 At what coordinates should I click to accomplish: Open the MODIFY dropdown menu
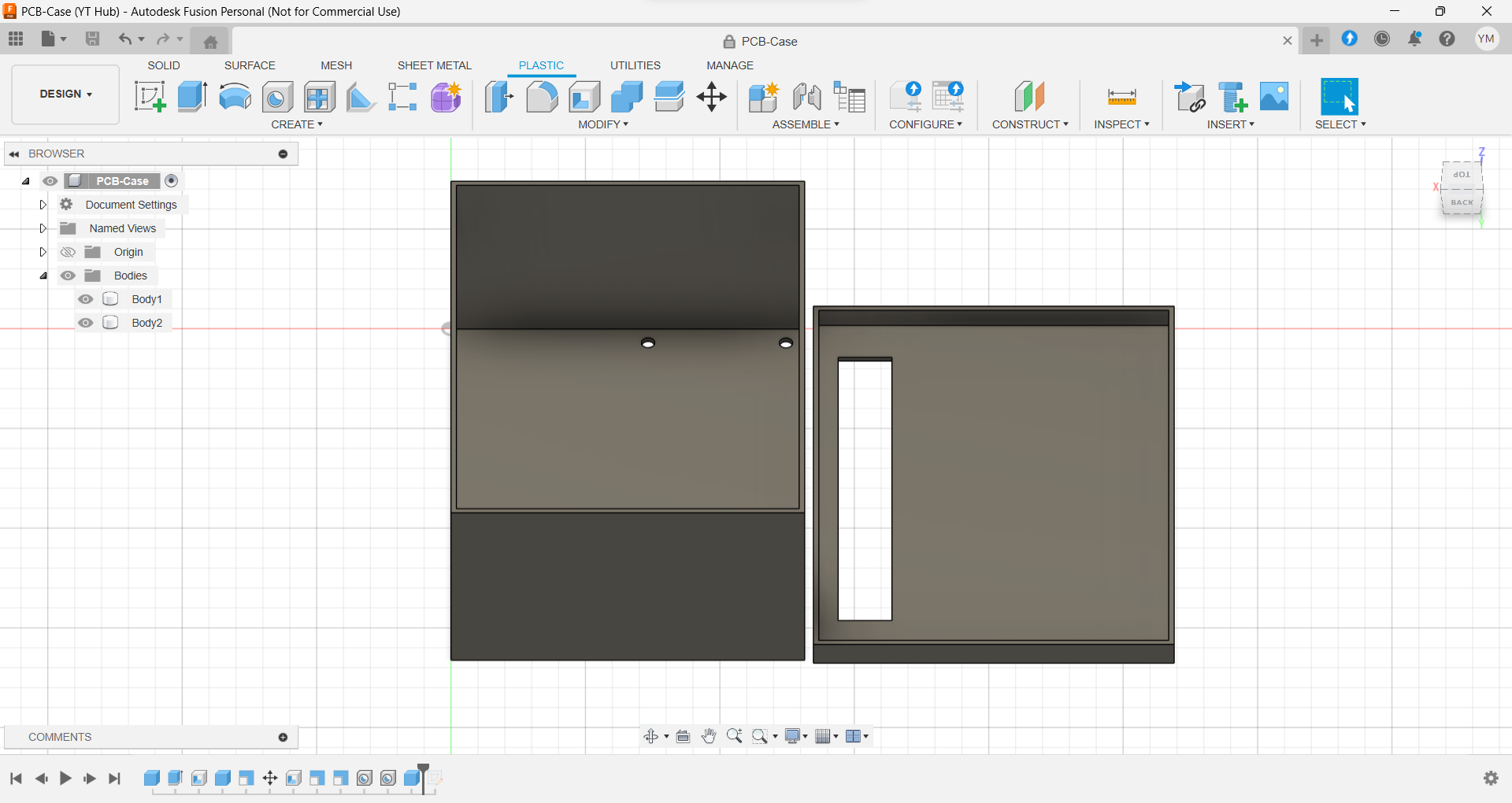pos(603,124)
